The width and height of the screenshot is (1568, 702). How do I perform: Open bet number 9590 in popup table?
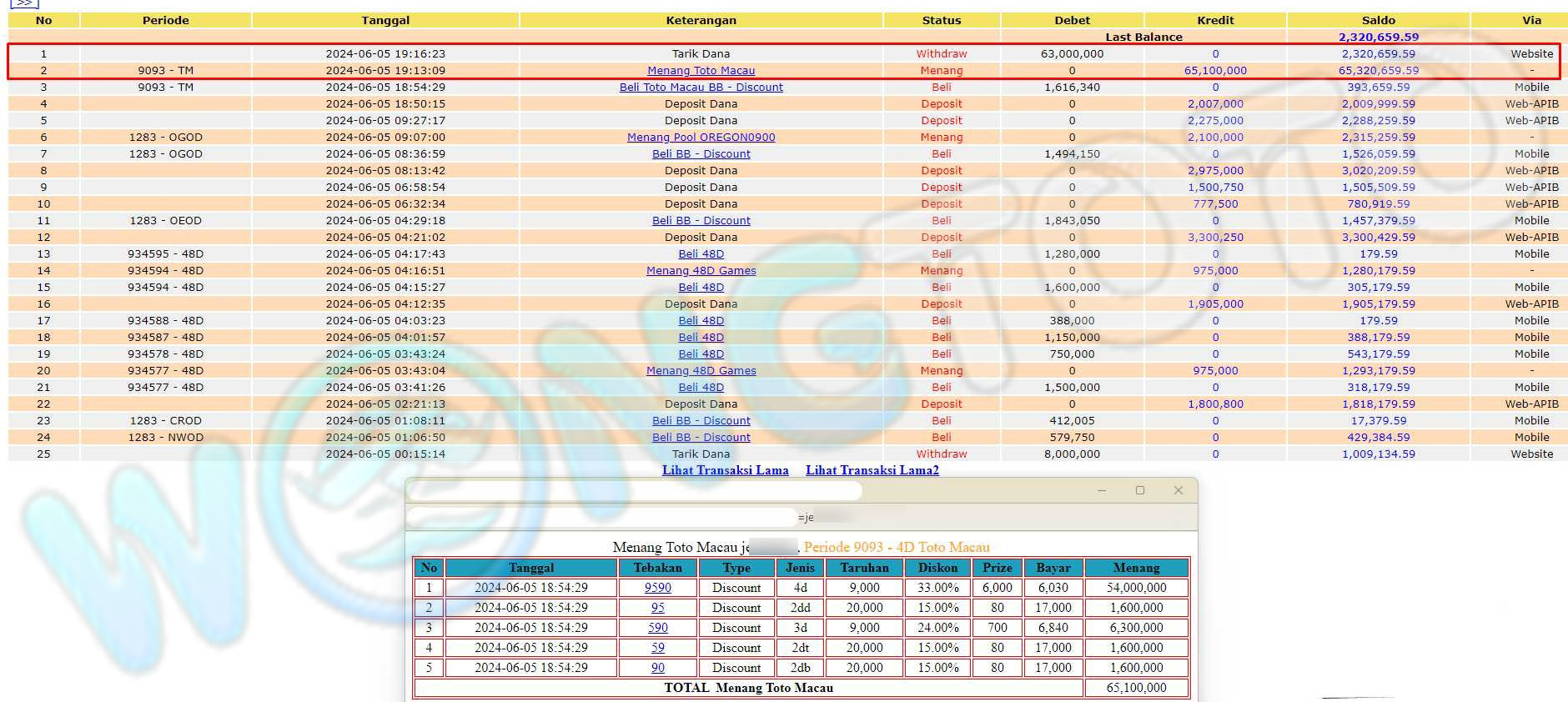tap(657, 588)
